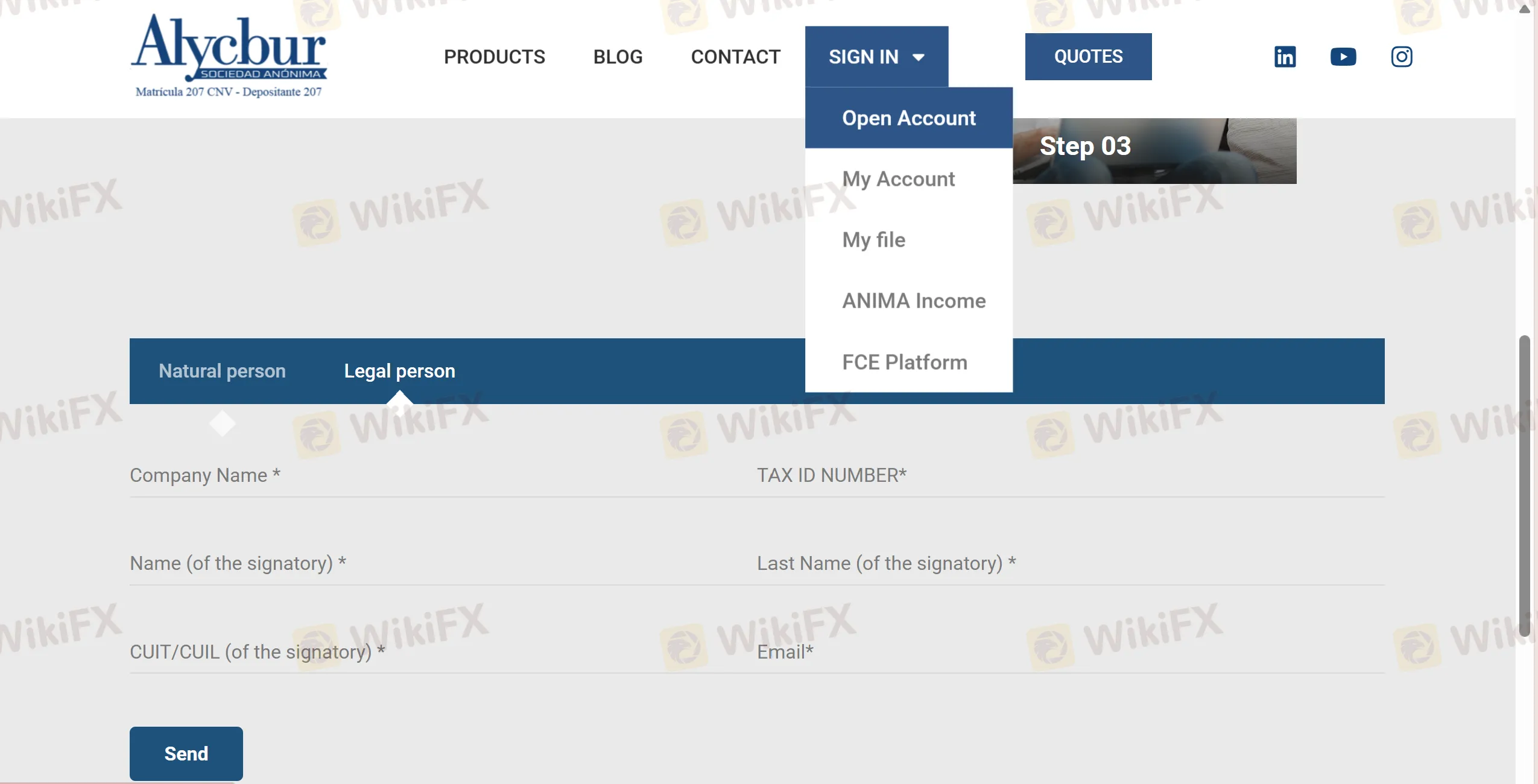1538x784 pixels.
Task: Submit form with Send button
Action: 186,753
